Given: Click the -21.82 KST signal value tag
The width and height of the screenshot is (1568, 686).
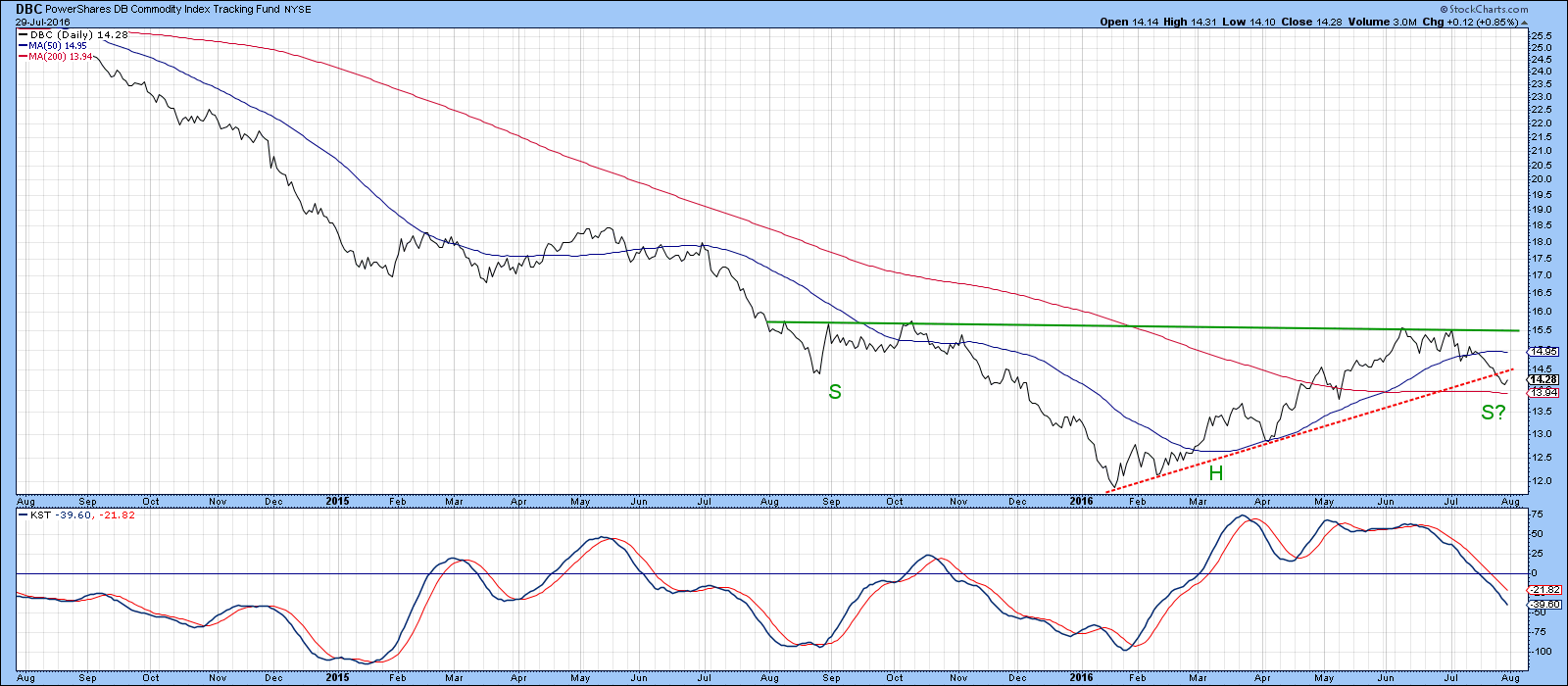Looking at the screenshot, I should tap(1543, 590).
